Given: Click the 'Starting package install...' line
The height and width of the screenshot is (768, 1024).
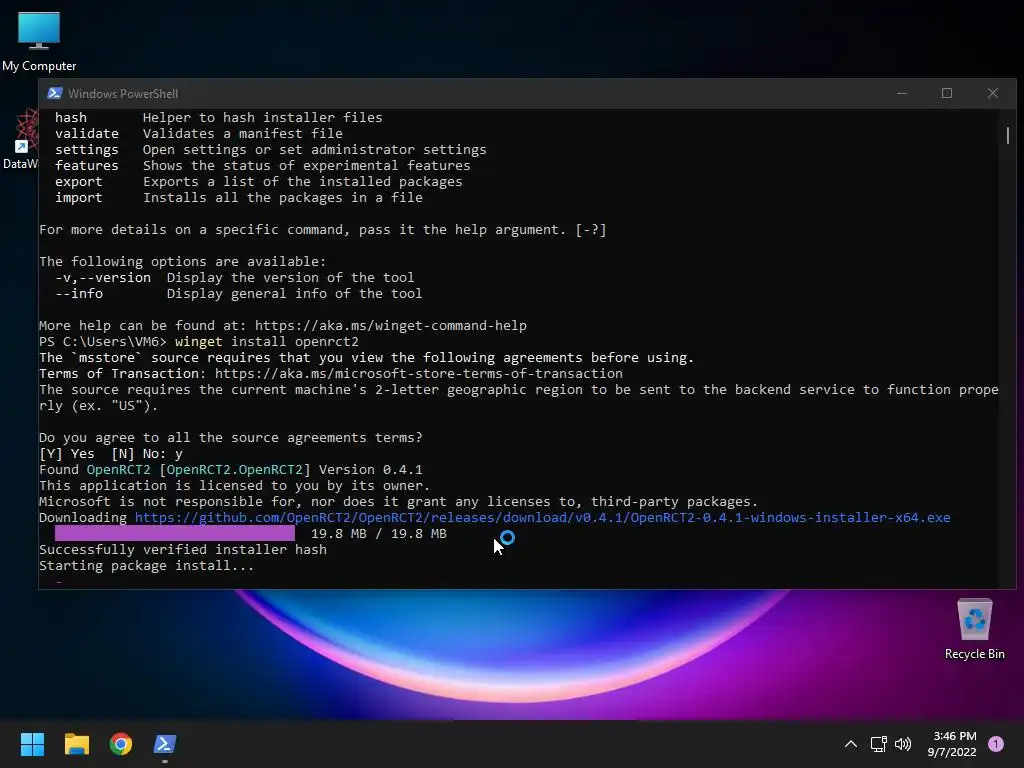Looking at the screenshot, I should (x=146, y=566).
